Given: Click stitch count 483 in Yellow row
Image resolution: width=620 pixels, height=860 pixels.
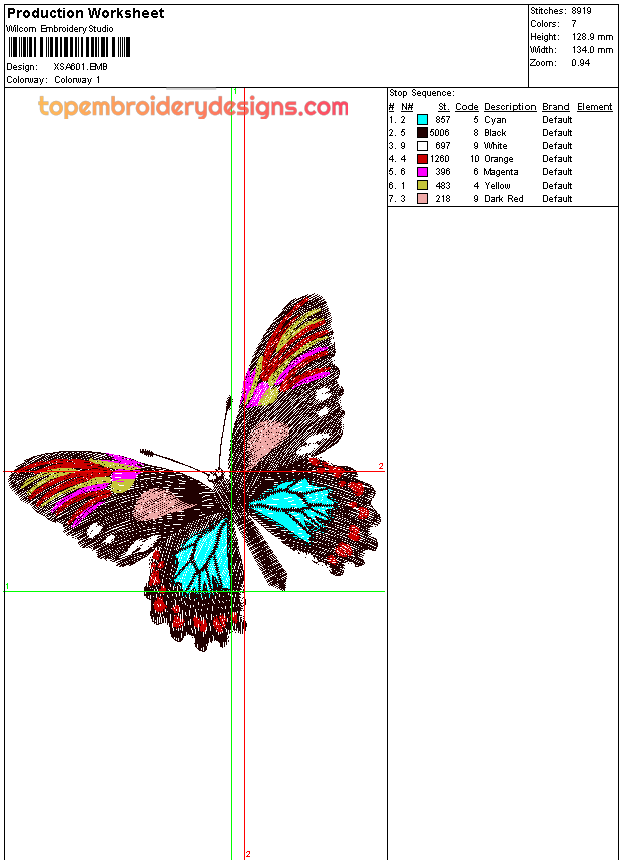Looking at the screenshot, I should tap(443, 185).
